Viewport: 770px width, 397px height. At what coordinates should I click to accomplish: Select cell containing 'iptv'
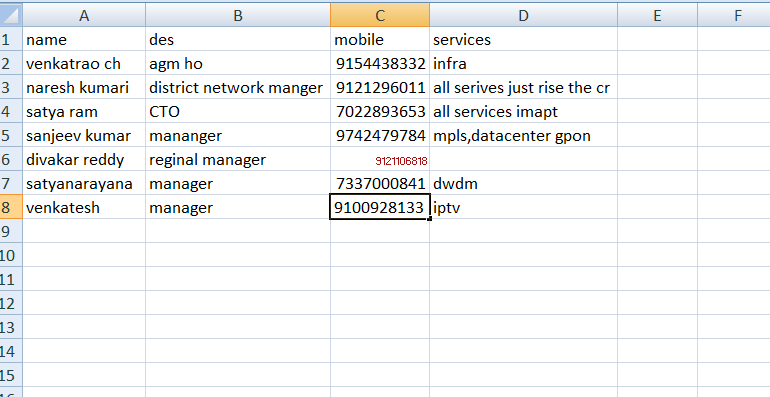point(523,207)
